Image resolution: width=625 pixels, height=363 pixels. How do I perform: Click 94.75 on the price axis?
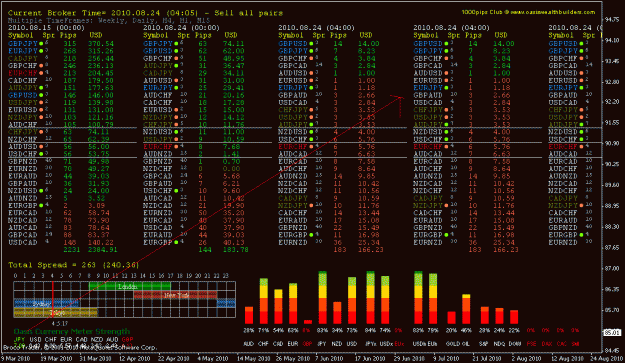[x=612, y=20]
